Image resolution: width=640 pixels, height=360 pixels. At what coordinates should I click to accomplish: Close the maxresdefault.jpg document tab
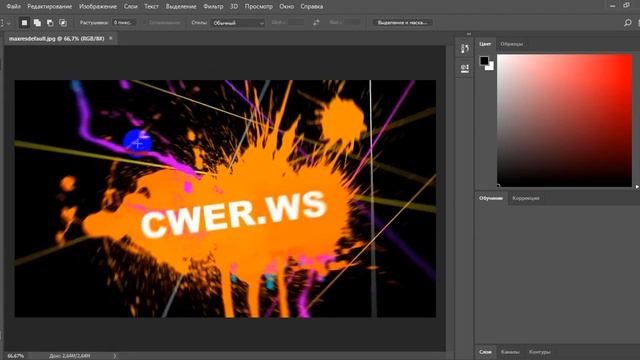pos(111,38)
